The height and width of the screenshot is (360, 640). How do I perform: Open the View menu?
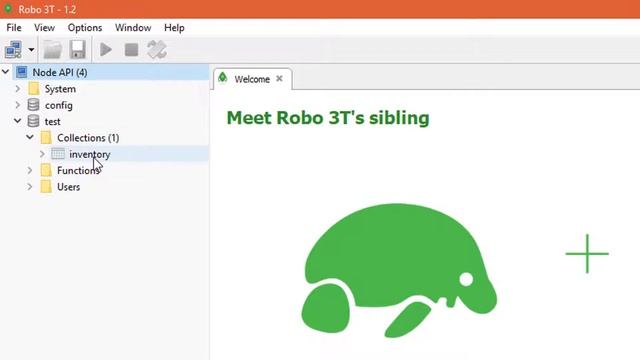pos(44,28)
